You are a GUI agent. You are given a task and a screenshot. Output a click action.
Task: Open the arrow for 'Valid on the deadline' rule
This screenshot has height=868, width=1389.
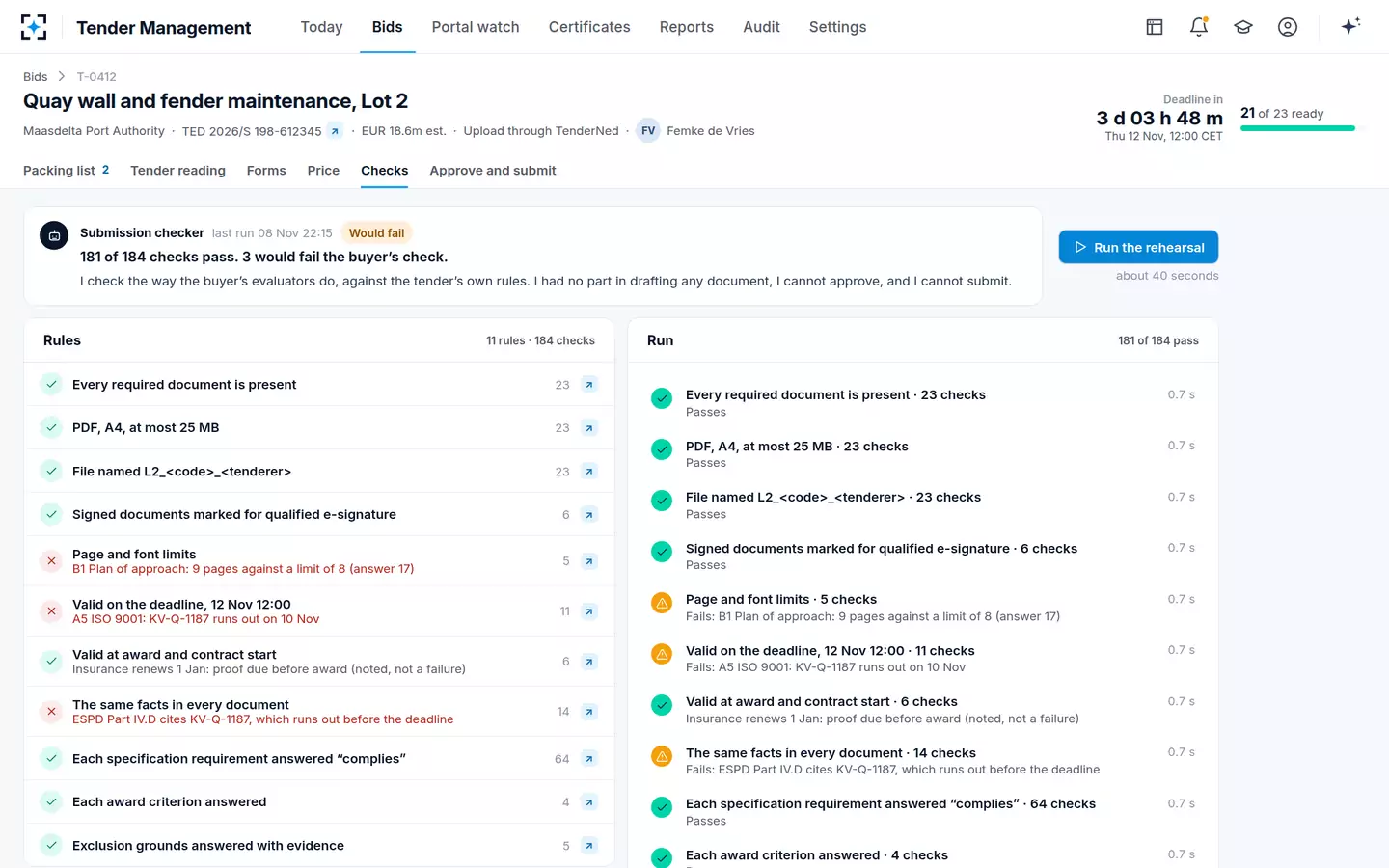589,611
